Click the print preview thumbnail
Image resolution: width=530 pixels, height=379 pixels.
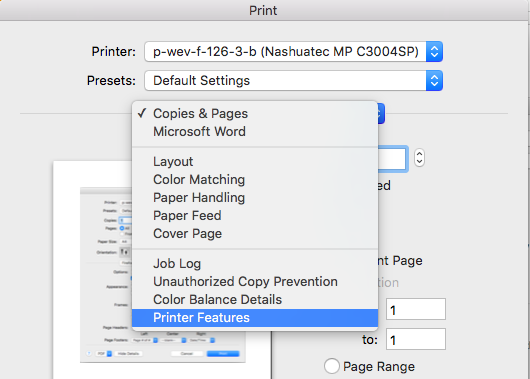(x=162, y=270)
